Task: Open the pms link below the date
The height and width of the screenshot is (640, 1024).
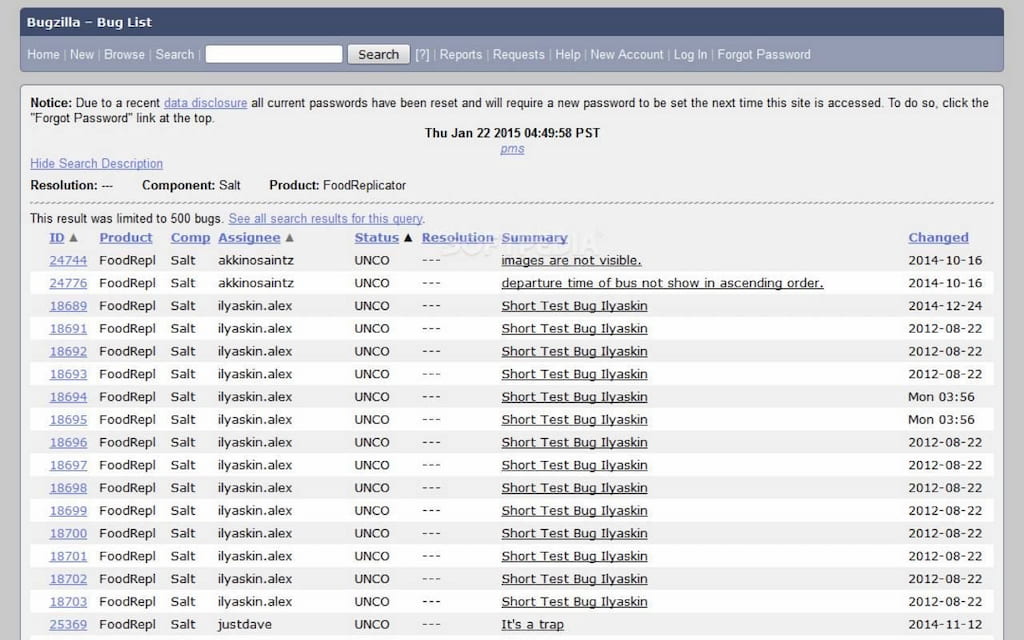Action: coord(511,148)
